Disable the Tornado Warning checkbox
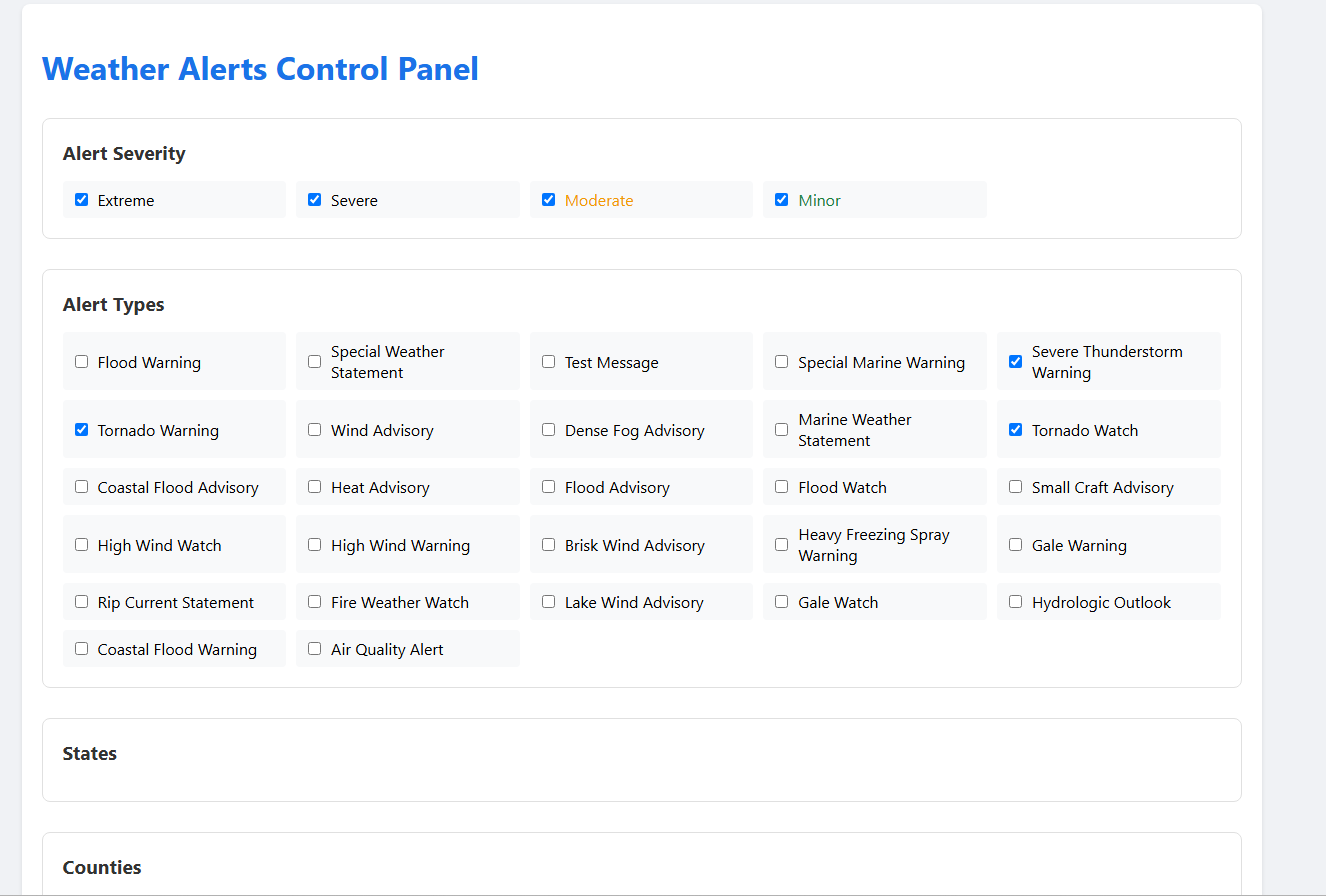Image resolution: width=1326 pixels, height=896 pixels. pyautogui.click(x=82, y=430)
